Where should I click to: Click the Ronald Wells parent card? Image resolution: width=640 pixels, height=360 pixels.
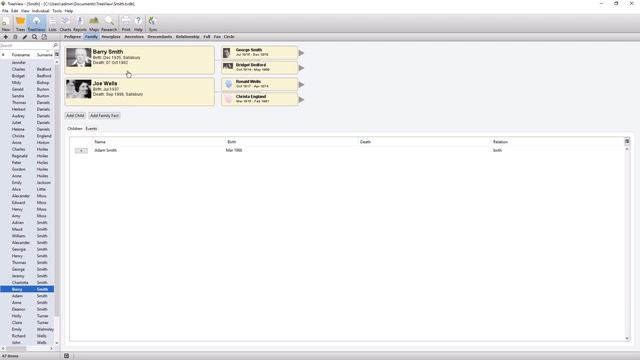pyautogui.click(x=260, y=84)
